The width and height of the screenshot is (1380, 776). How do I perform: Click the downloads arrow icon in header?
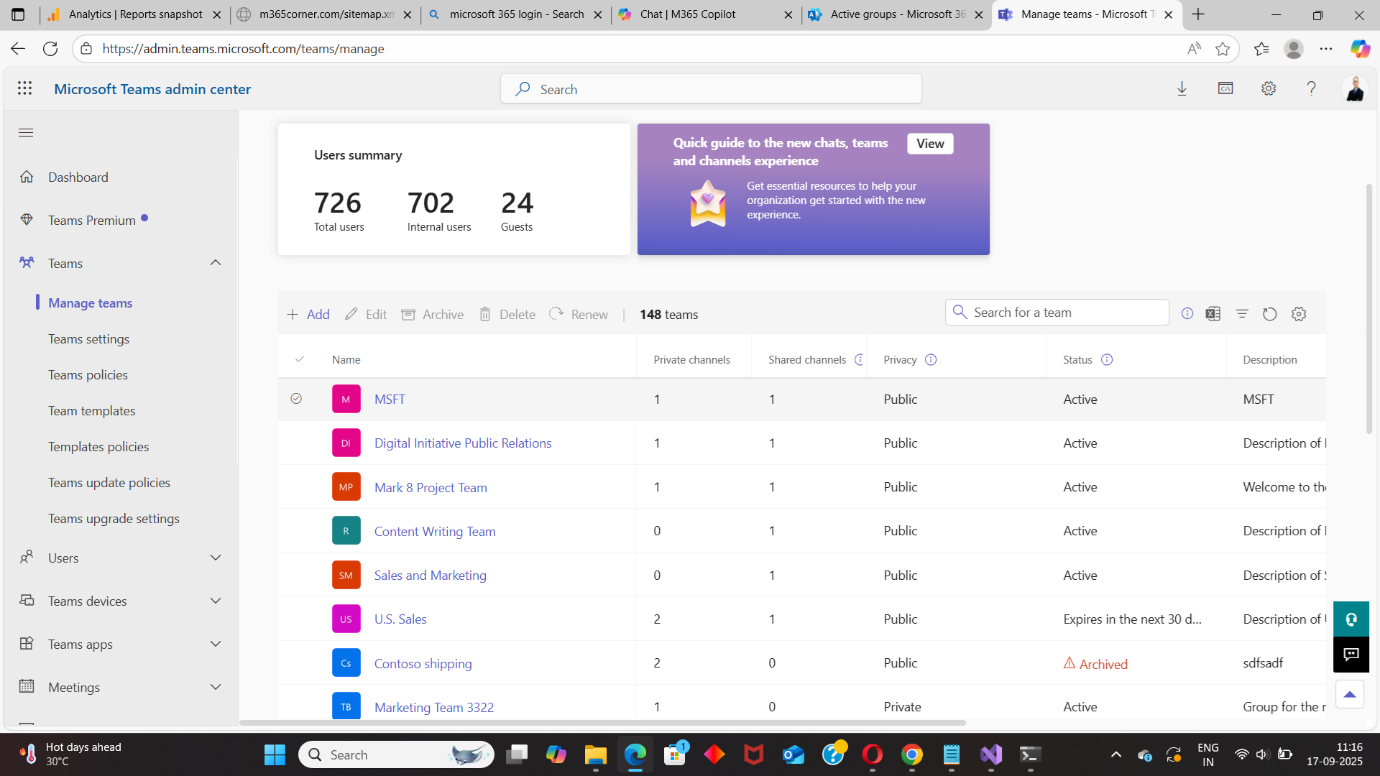1182,89
